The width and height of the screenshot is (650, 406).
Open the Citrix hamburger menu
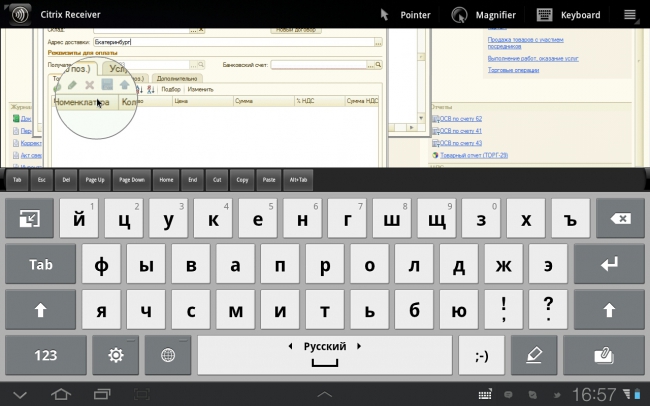coord(630,15)
